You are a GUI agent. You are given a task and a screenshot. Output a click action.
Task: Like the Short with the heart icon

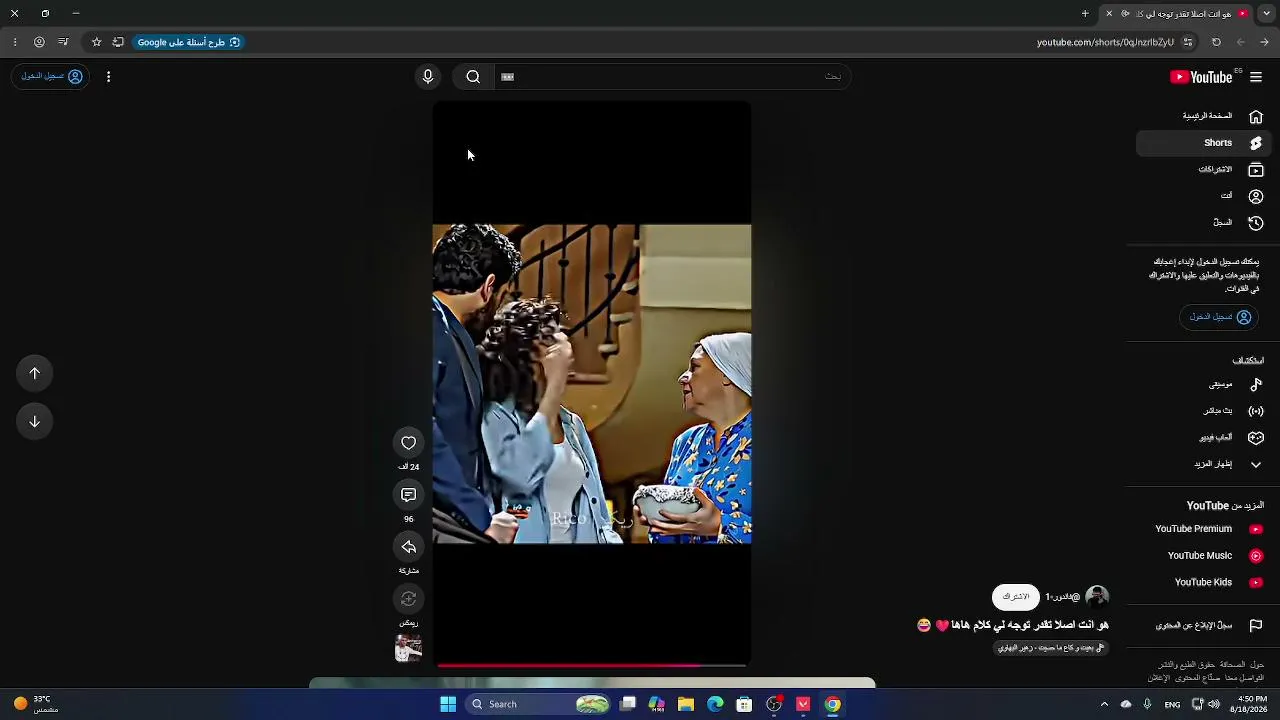(x=408, y=443)
